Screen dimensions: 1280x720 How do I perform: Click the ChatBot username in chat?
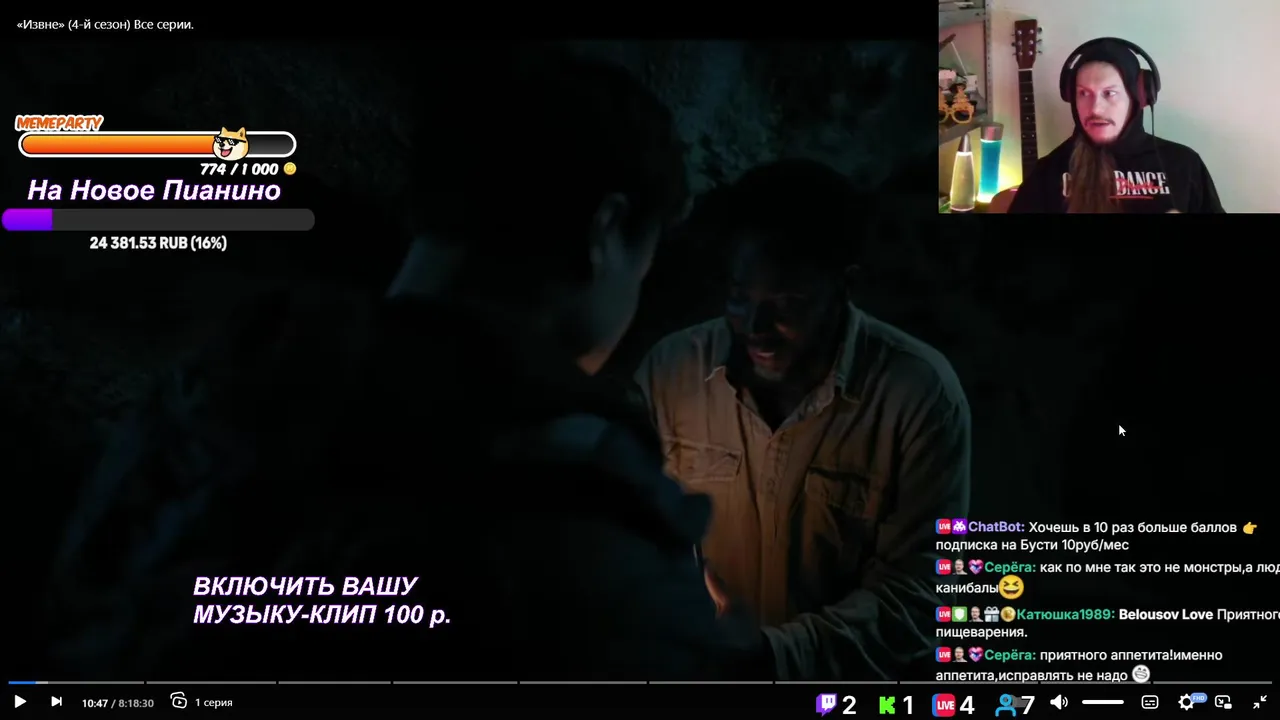coord(996,527)
